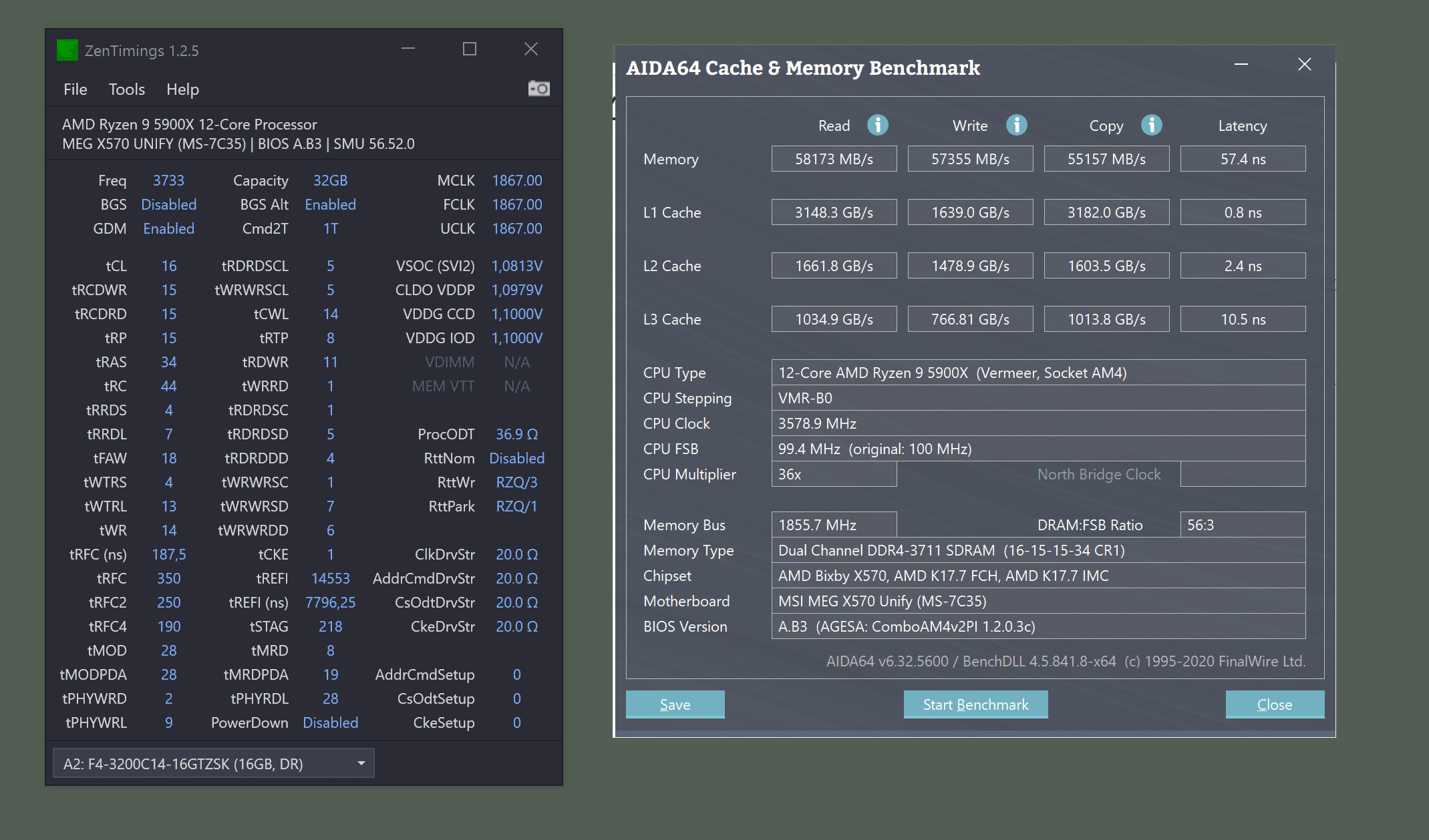Close the AIDA64 benchmark window with X
The image size is (1429, 840).
click(1305, 64)
